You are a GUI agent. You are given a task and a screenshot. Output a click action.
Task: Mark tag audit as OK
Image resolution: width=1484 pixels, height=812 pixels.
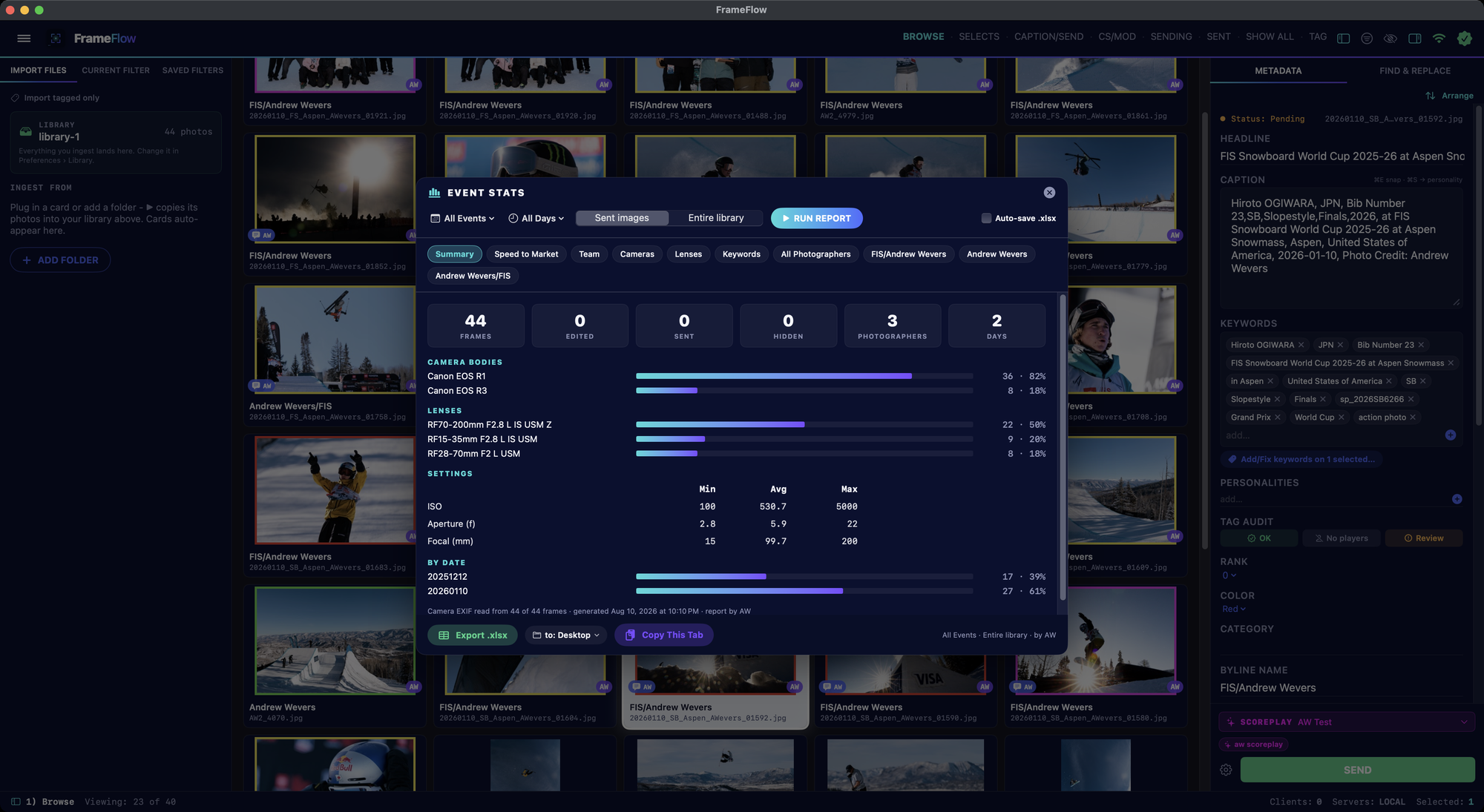click(1258, 538)
